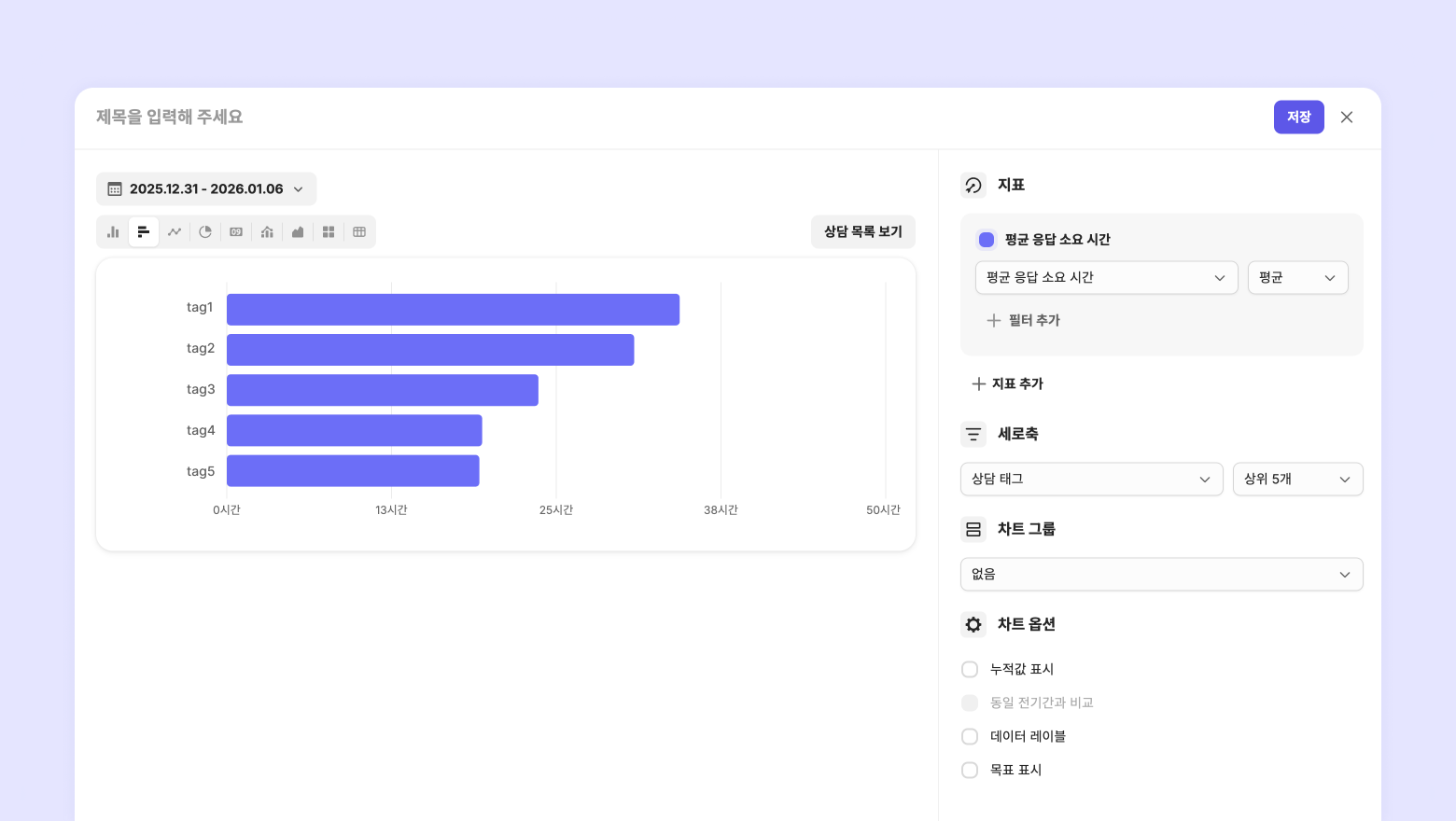The height and width of the screenshot is (821, 1456).
Task: Open the 평균 응답 소요 시간 metric dropdown
Action: pos(1106,278)
